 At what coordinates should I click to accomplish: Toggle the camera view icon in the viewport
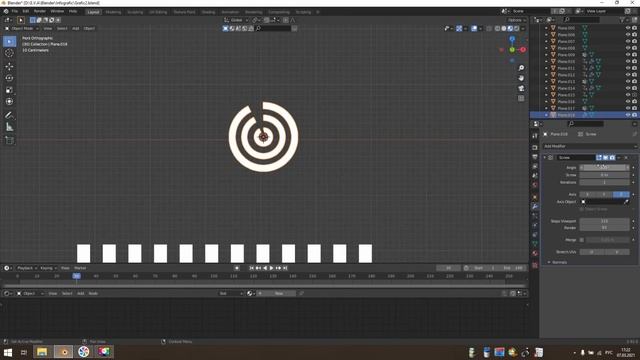point(521,88)
